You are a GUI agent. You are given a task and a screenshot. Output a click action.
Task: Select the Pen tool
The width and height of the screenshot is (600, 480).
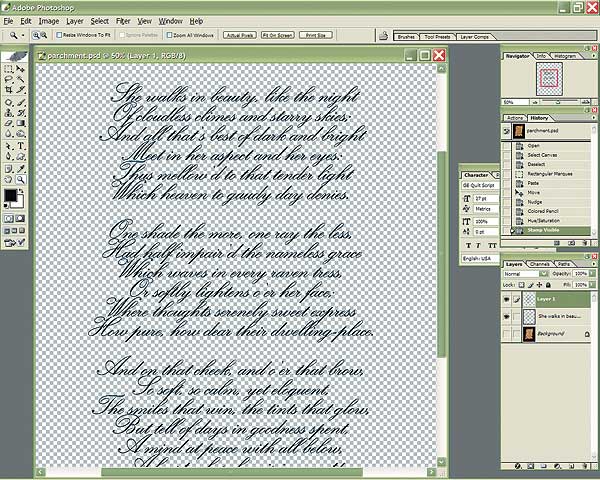[x=8, y=157]
